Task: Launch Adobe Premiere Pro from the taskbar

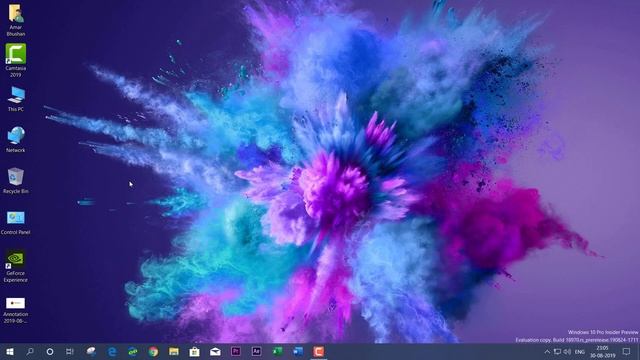Action: point(236,351)
